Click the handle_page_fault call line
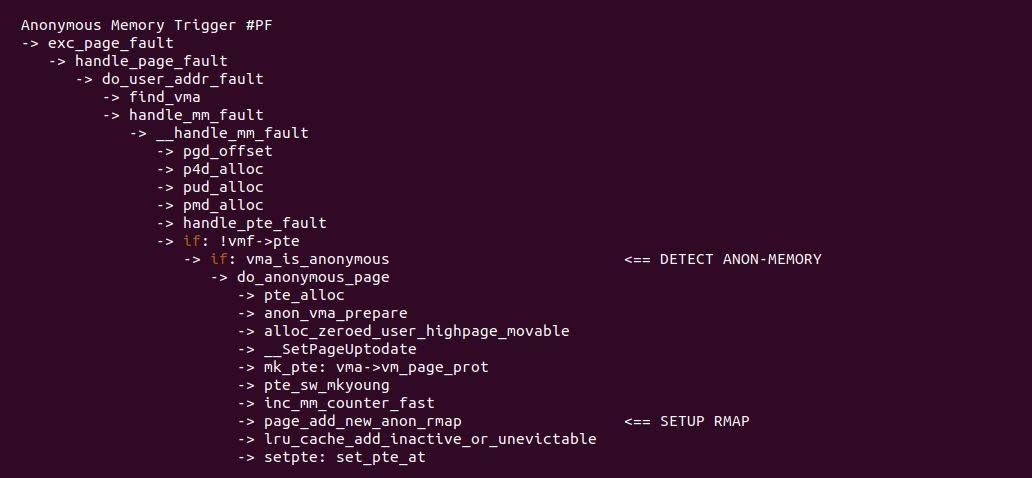This screenshot has height=478, width=1032. click(x=151, y=61)
